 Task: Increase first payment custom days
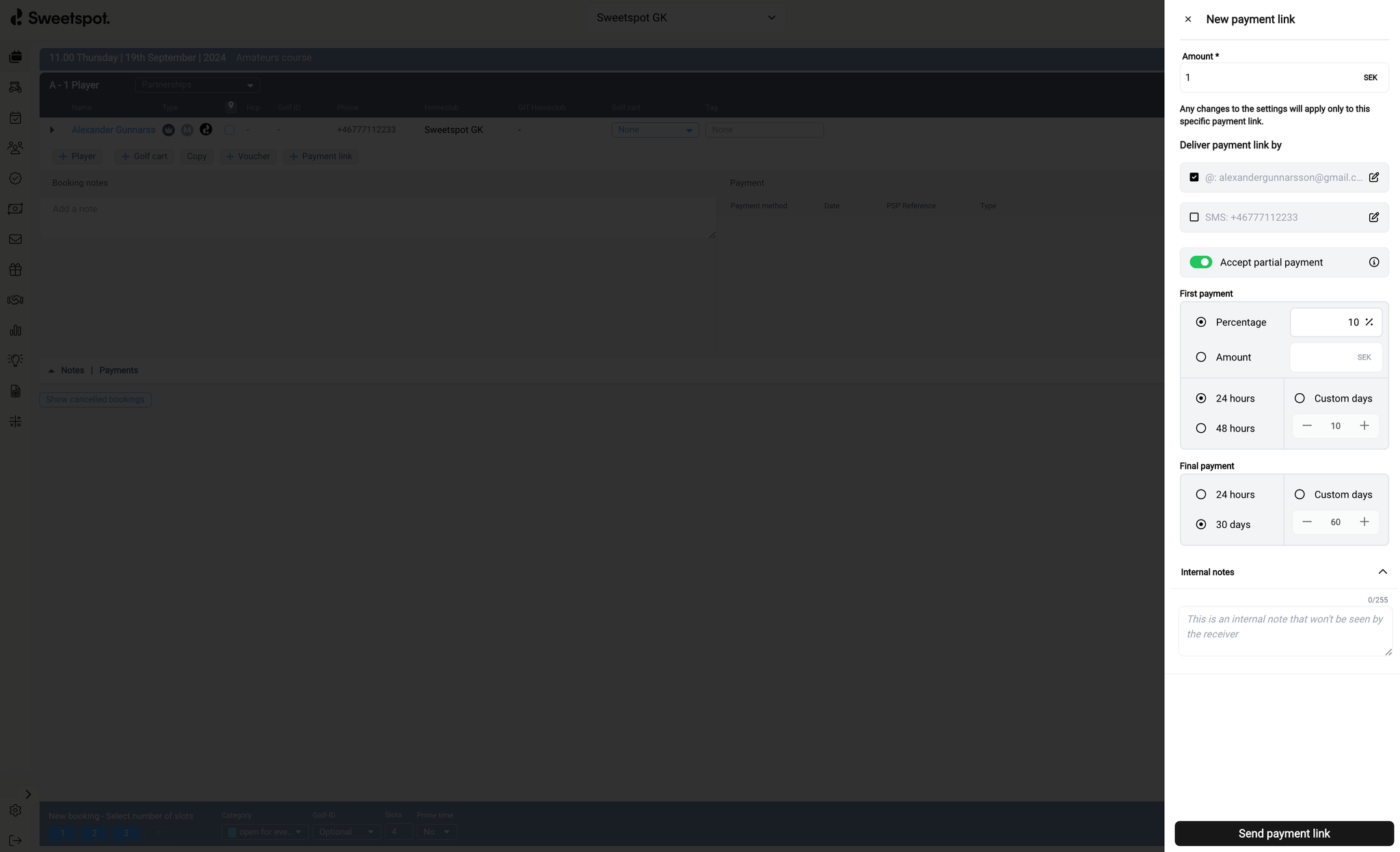coord(1364,426)
